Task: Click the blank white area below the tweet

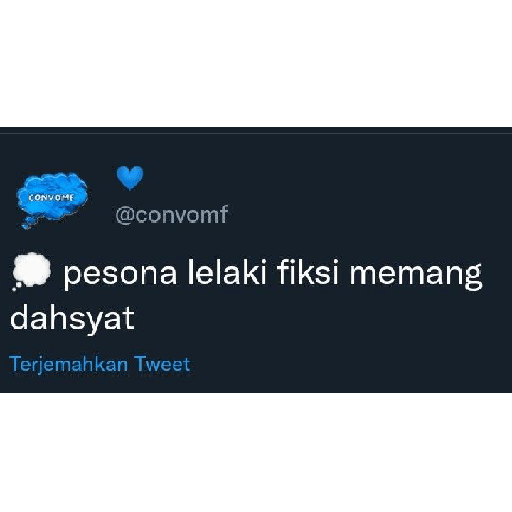Action: (256, 452)
